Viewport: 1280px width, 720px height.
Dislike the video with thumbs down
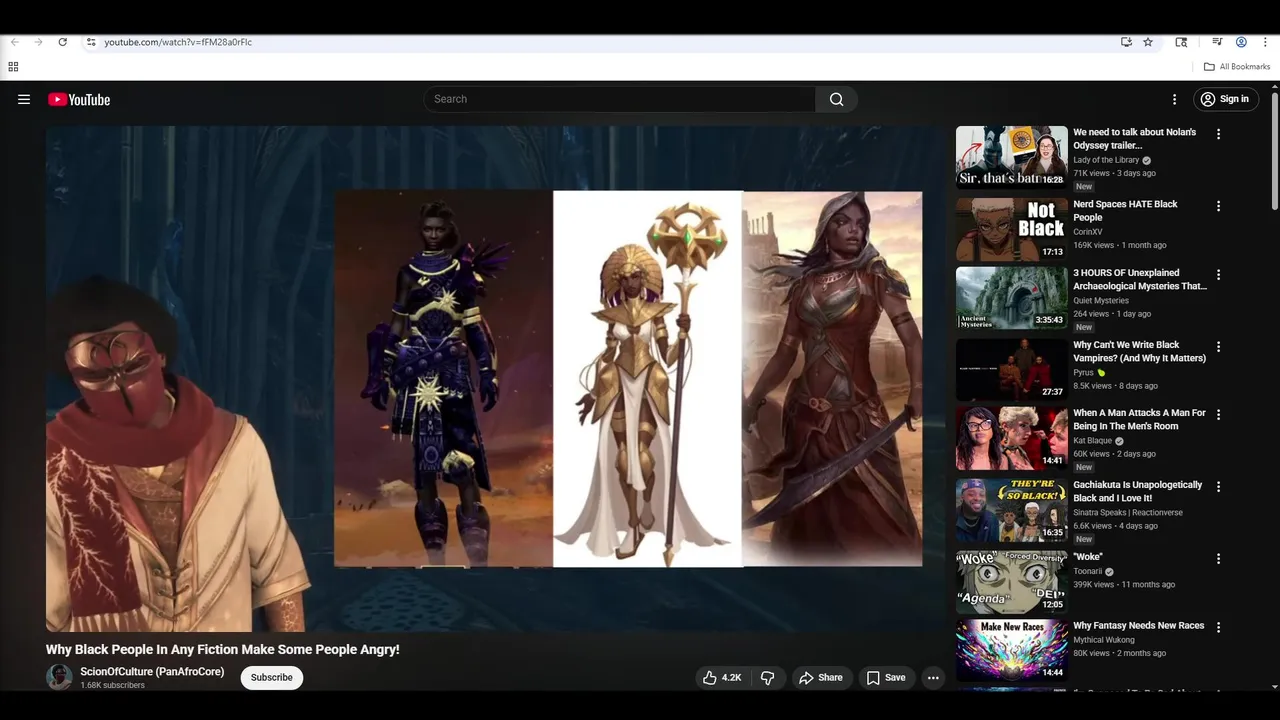[x=768, y=678]
